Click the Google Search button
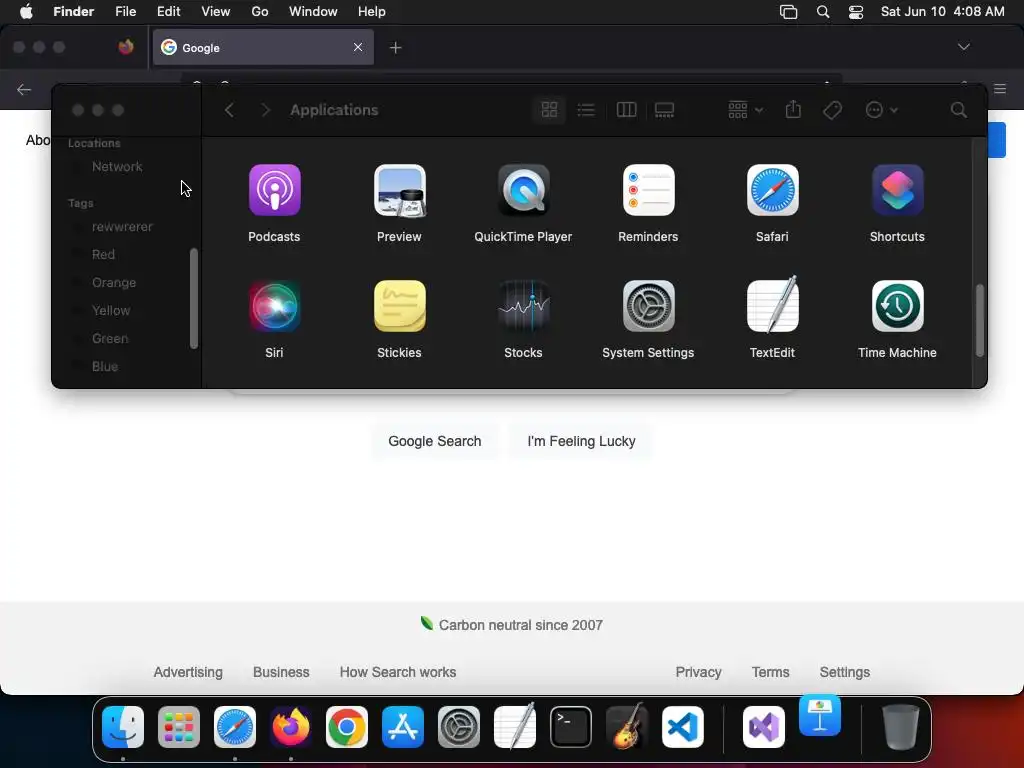Image resolution: width=1024 pixels, height=768 pixels. point(435,441)
